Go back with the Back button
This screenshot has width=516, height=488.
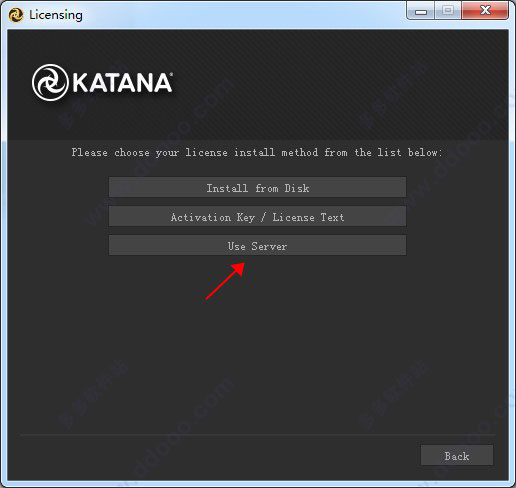click(x=457, y=455)
